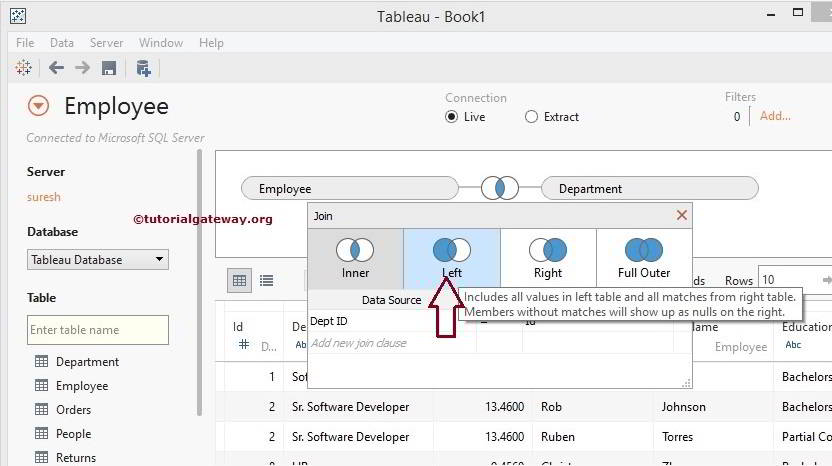Click the Tableau start page icon
Screen dimensions: 832x466
[23, 68]
